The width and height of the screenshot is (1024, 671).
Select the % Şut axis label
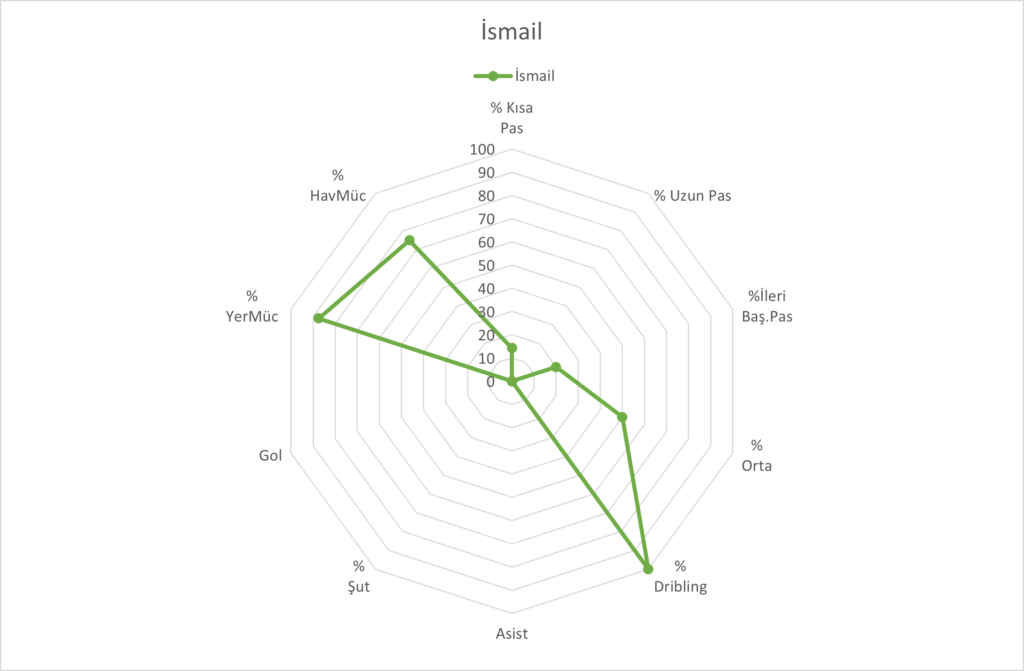[x=358, y=577]
